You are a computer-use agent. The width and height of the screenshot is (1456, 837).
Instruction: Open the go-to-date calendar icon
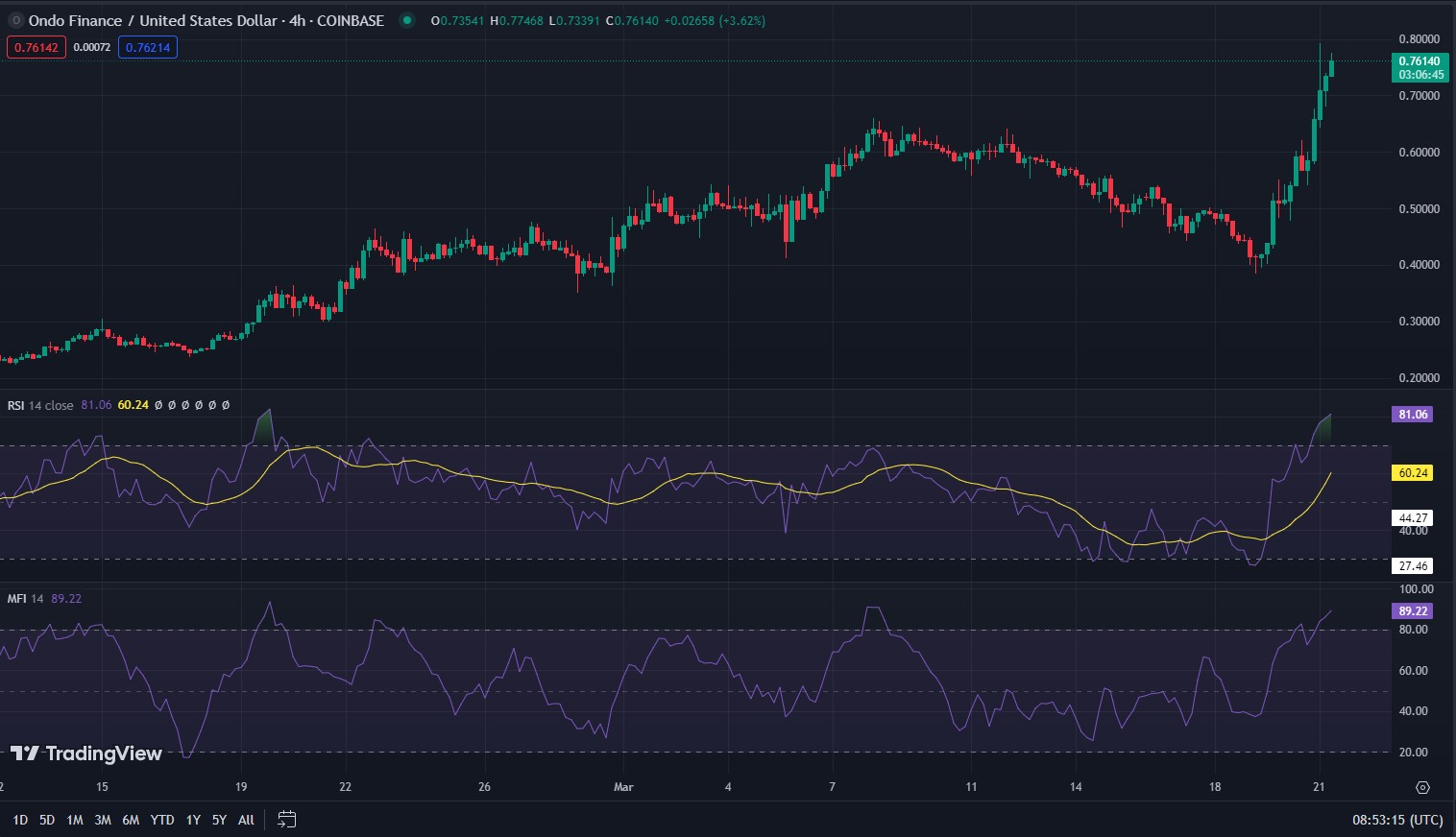coord(286,820)
